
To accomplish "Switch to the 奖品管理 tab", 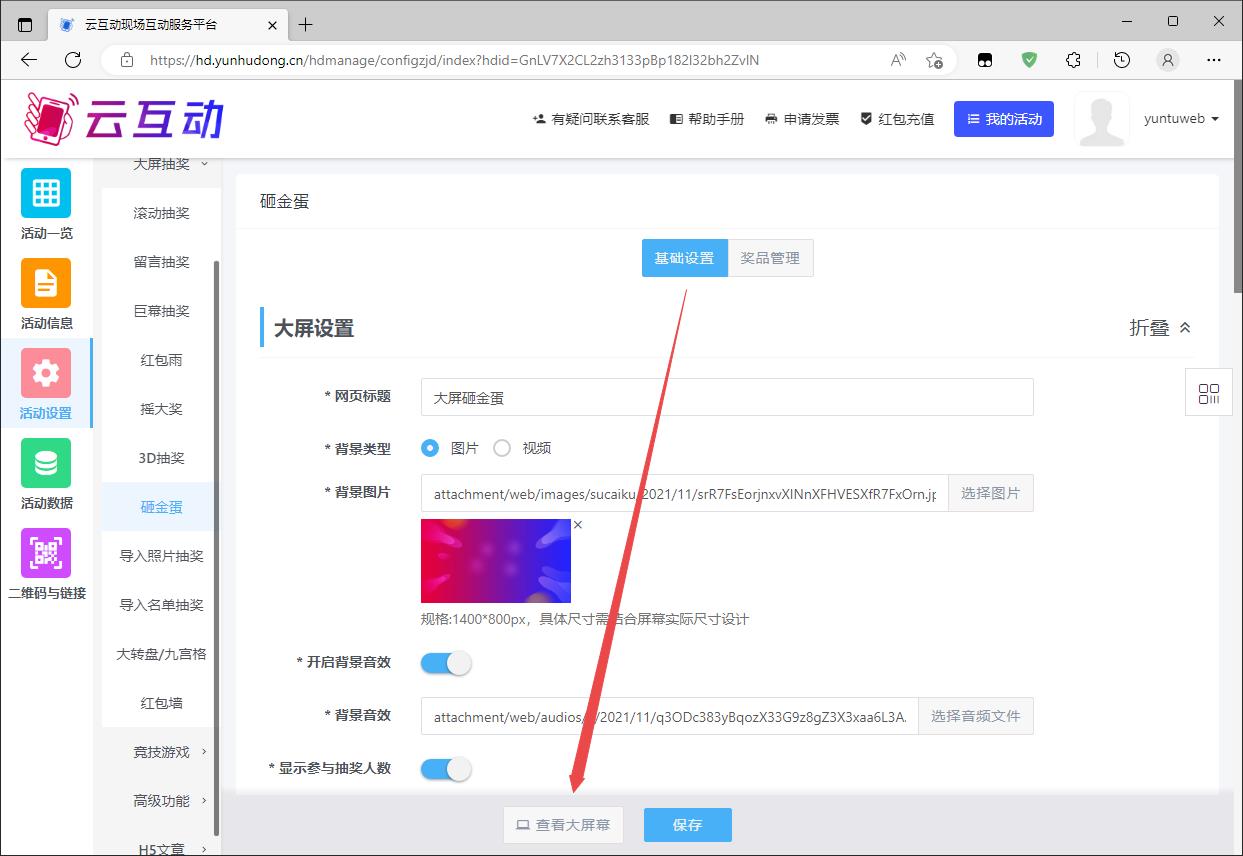I will tap(770, 258).
